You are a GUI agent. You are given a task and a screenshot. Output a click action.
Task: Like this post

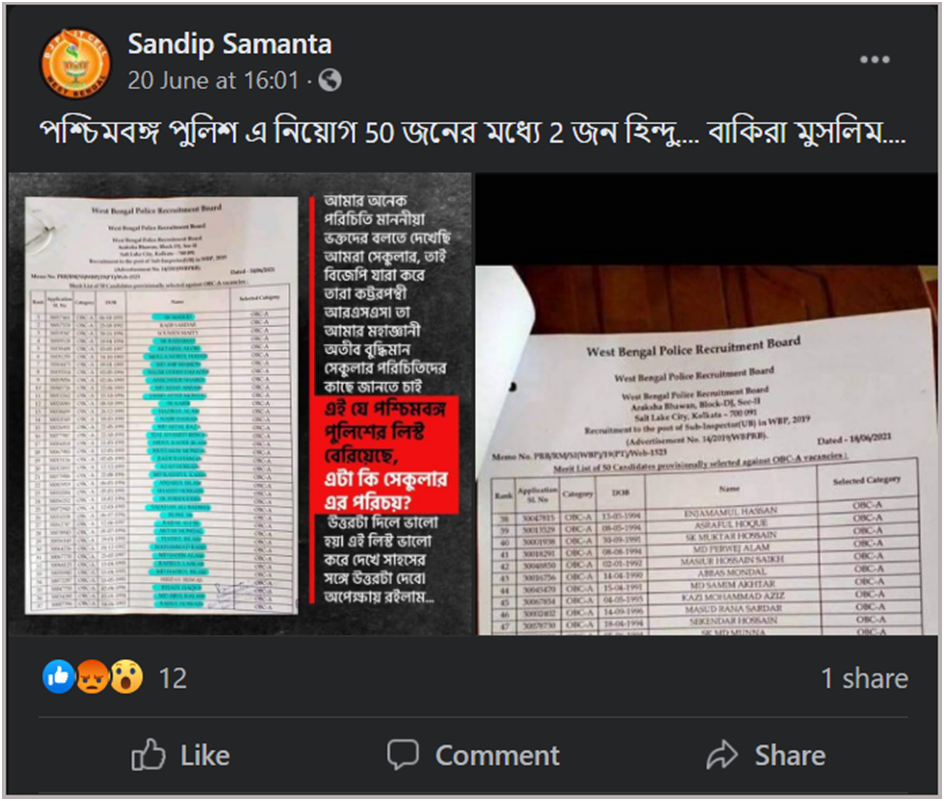tap(181, 755)
